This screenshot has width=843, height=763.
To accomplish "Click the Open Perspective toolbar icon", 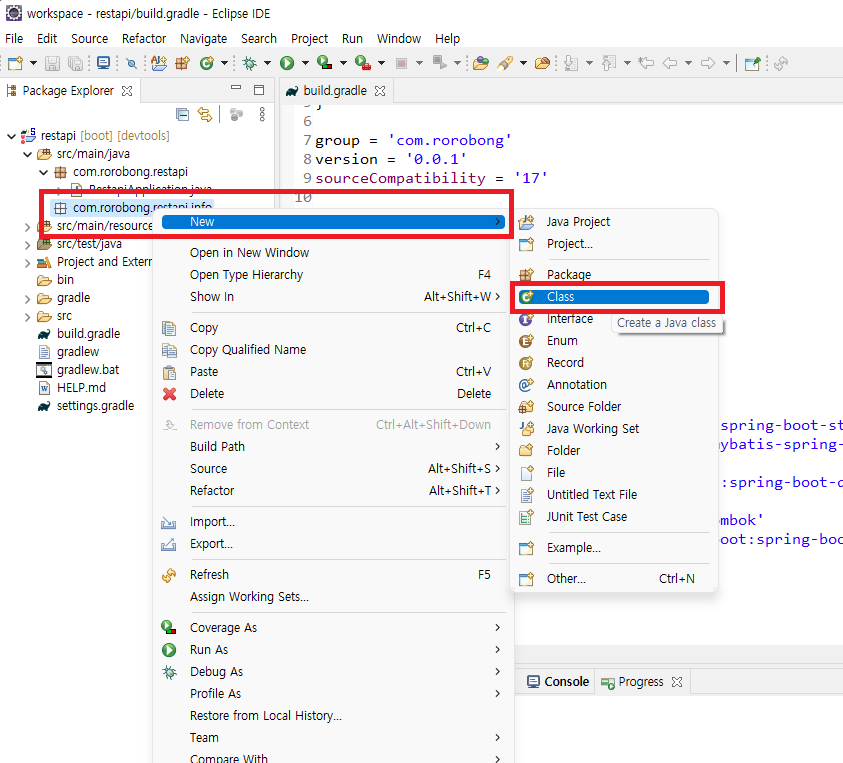I will coord(752,63).
